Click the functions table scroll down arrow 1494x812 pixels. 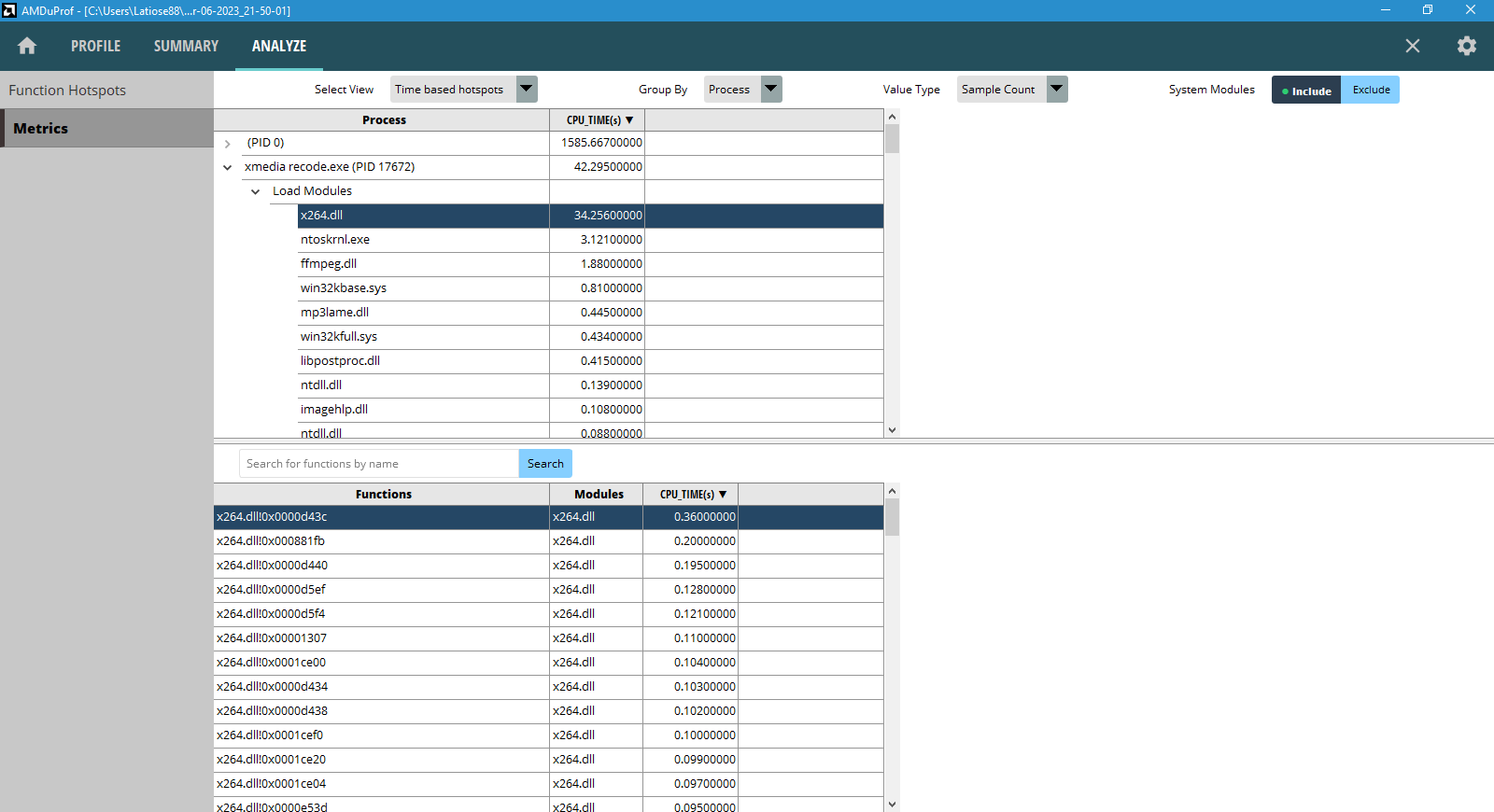(x=892, y=805)
